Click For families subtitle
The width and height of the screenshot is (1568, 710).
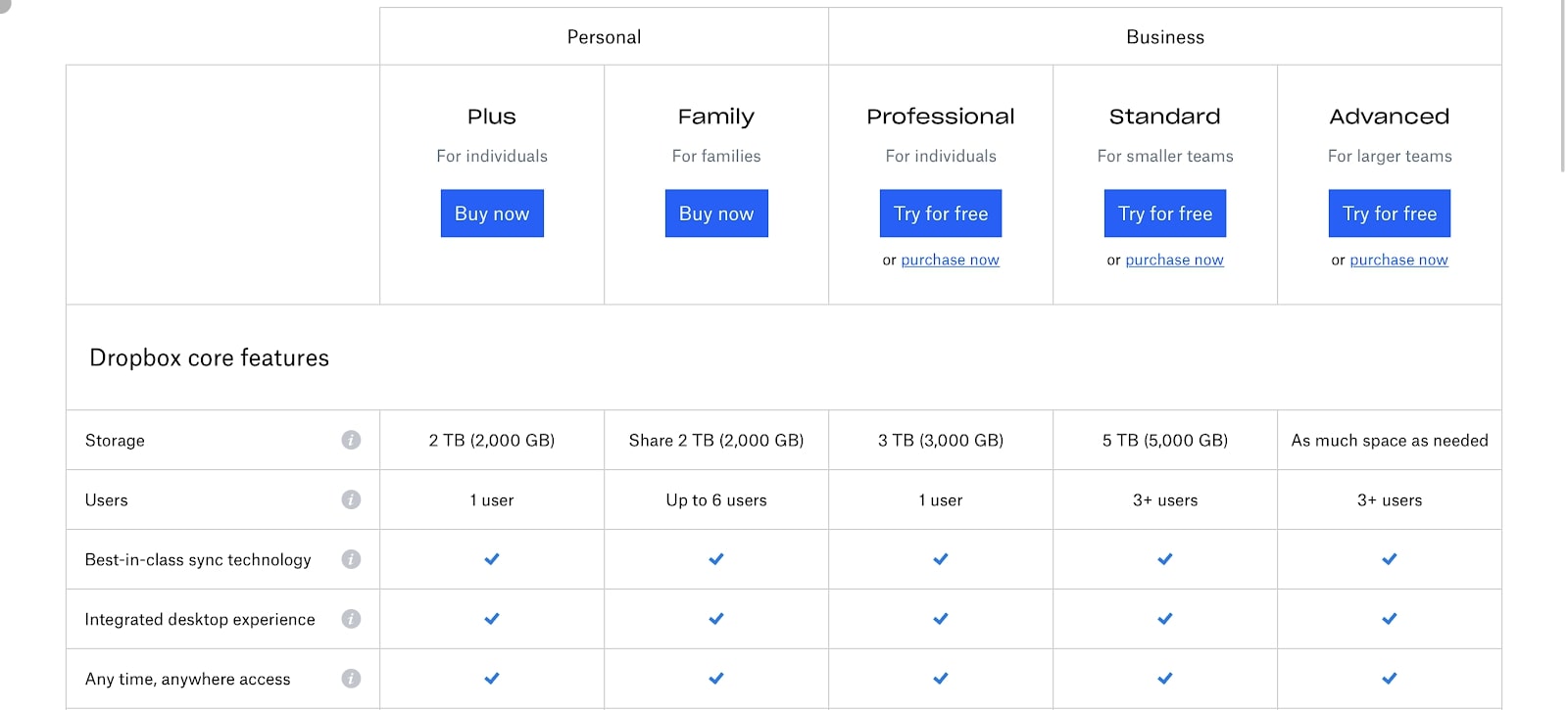716,156
